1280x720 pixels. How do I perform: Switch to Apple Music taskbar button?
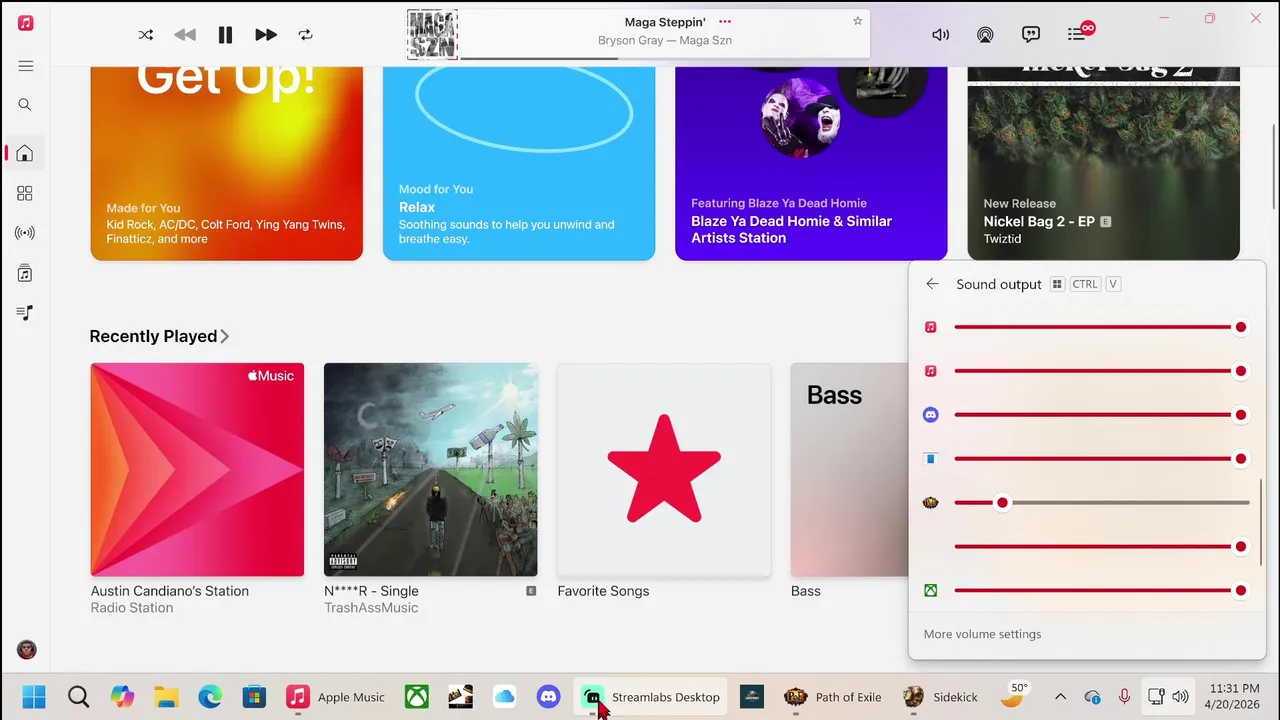(335, 697)
